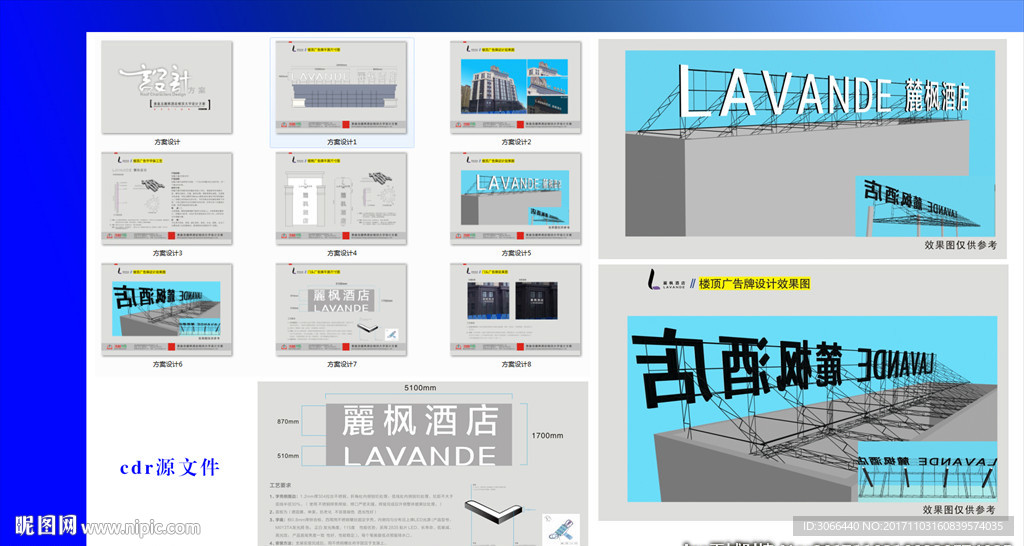Click the 方案设计3 file name label
Screen dimensions: 1024x546
pos(167,253)
